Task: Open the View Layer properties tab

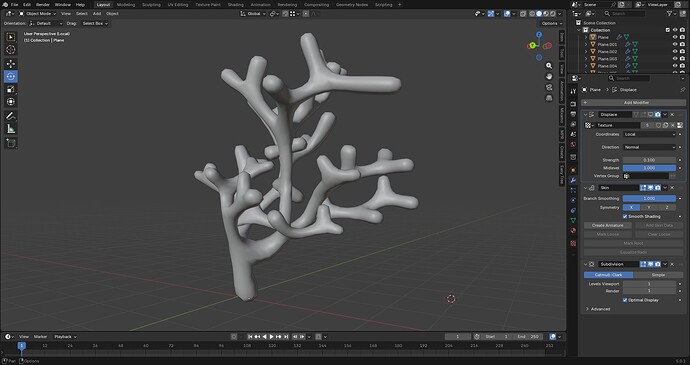Action: [573, 124]
